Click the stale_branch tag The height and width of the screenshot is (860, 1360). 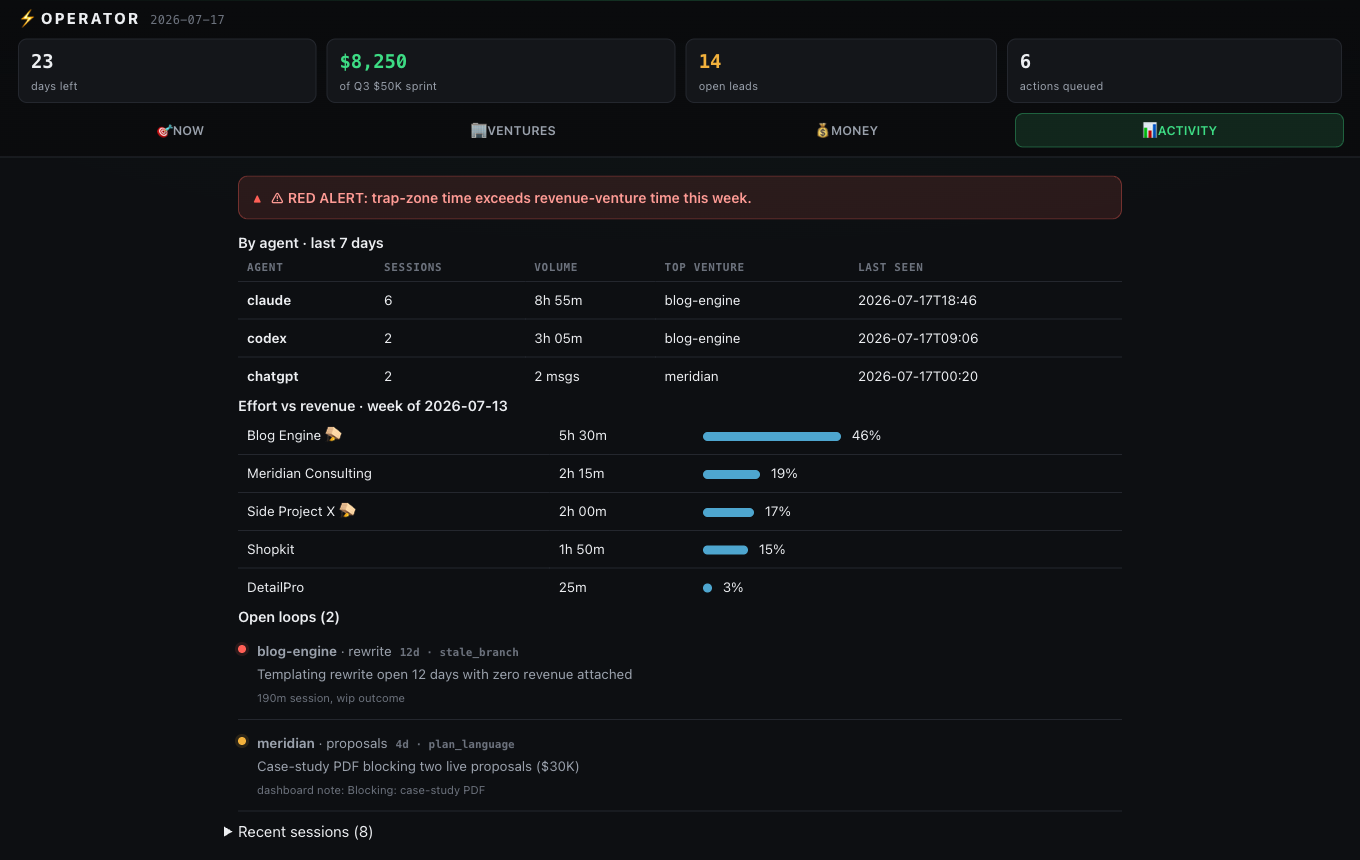coord(479,652)
